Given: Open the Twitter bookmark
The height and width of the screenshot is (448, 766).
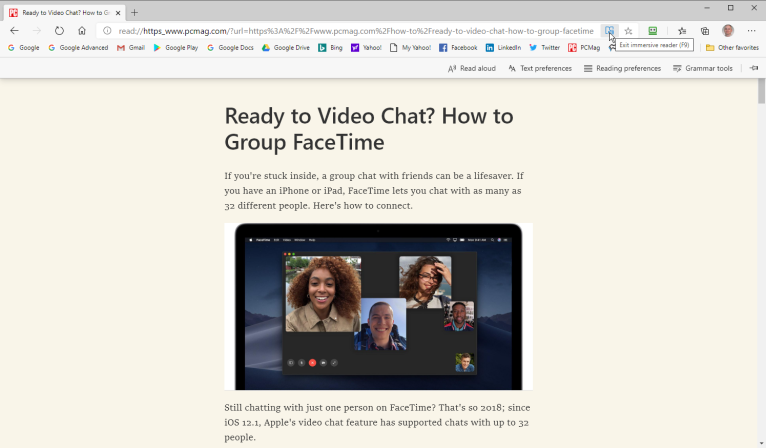Looking at the screenshot, I should 544,47.
